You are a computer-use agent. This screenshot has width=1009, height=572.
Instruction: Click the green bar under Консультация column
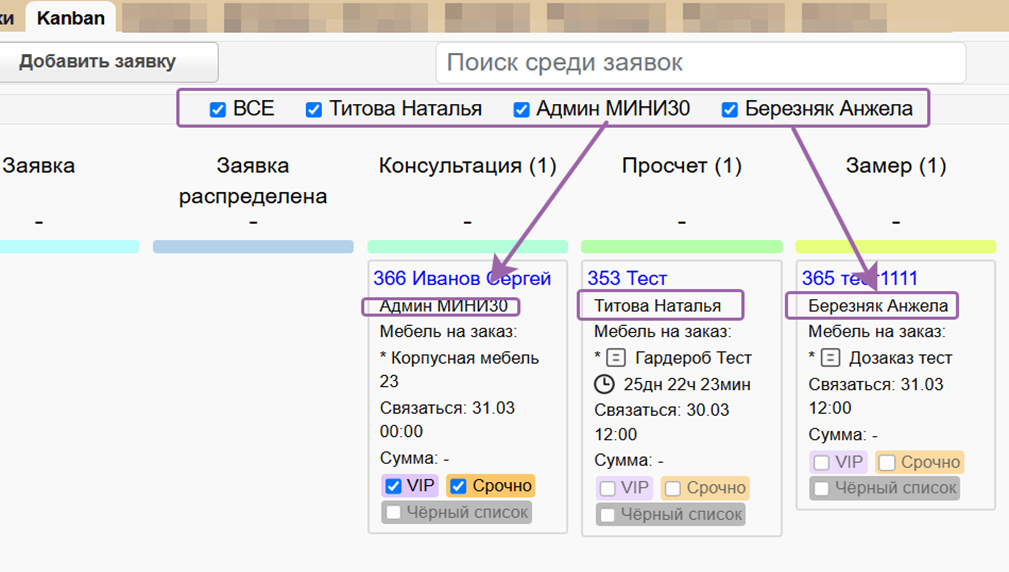pyautogui.click(x=467, y=246)
